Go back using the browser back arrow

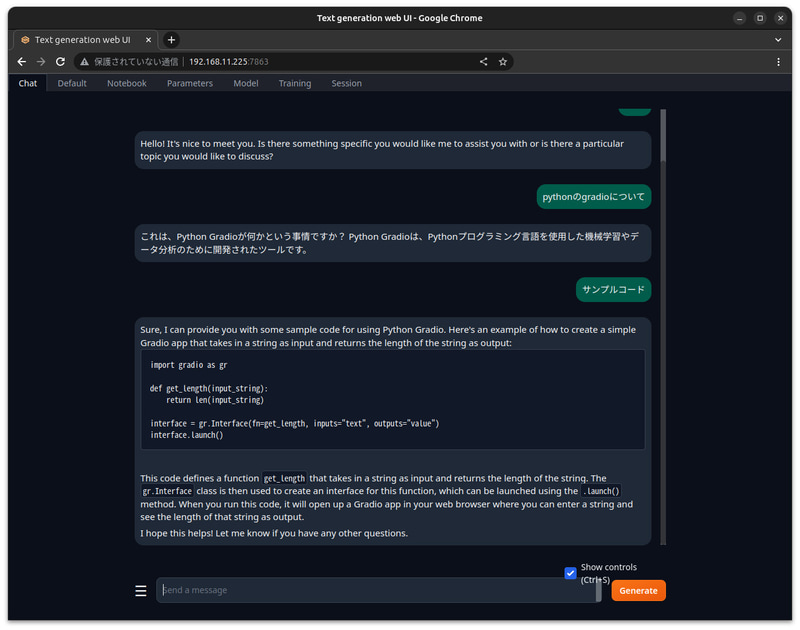[21, 61]
